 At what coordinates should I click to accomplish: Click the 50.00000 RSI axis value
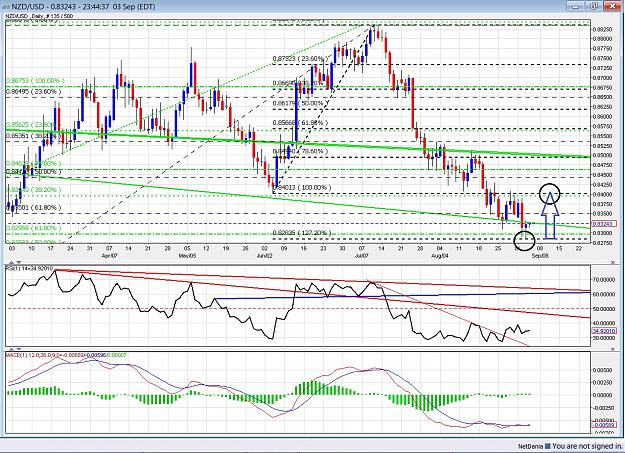pos(604,309)
